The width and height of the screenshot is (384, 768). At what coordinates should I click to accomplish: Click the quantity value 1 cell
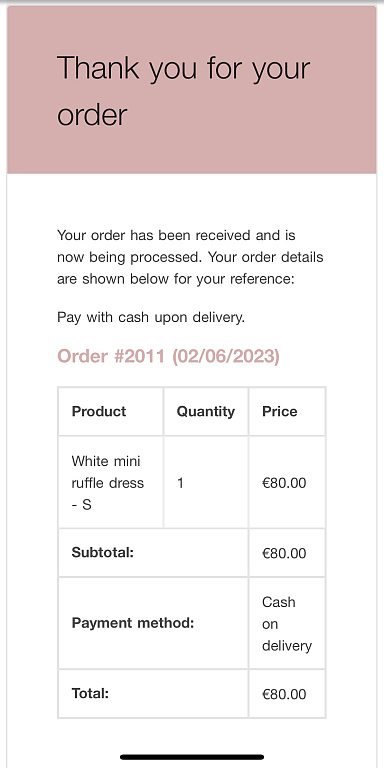click(x=206, y=482)
